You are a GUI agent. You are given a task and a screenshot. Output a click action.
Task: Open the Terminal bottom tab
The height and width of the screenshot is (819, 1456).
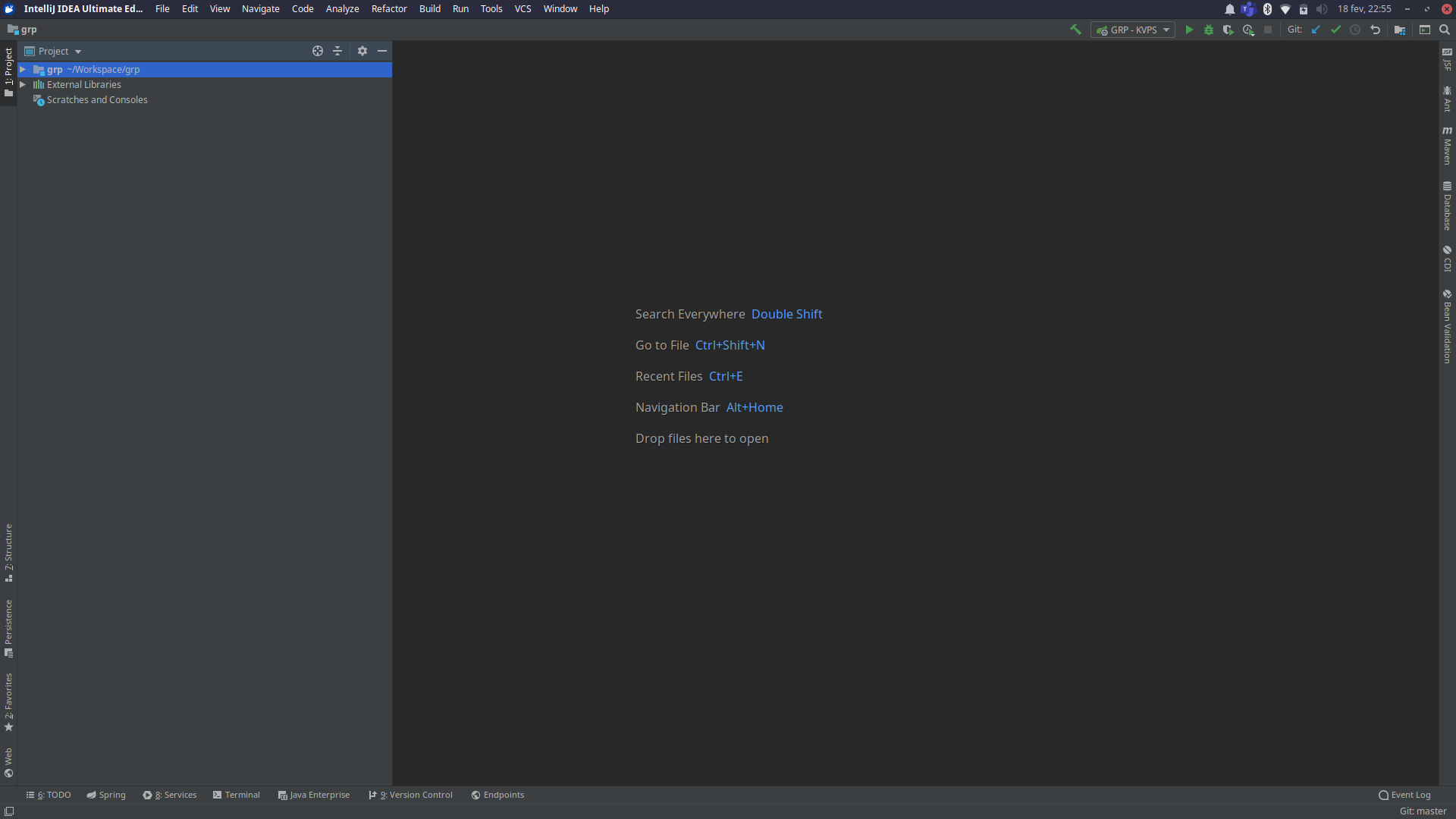coord(237,795)
